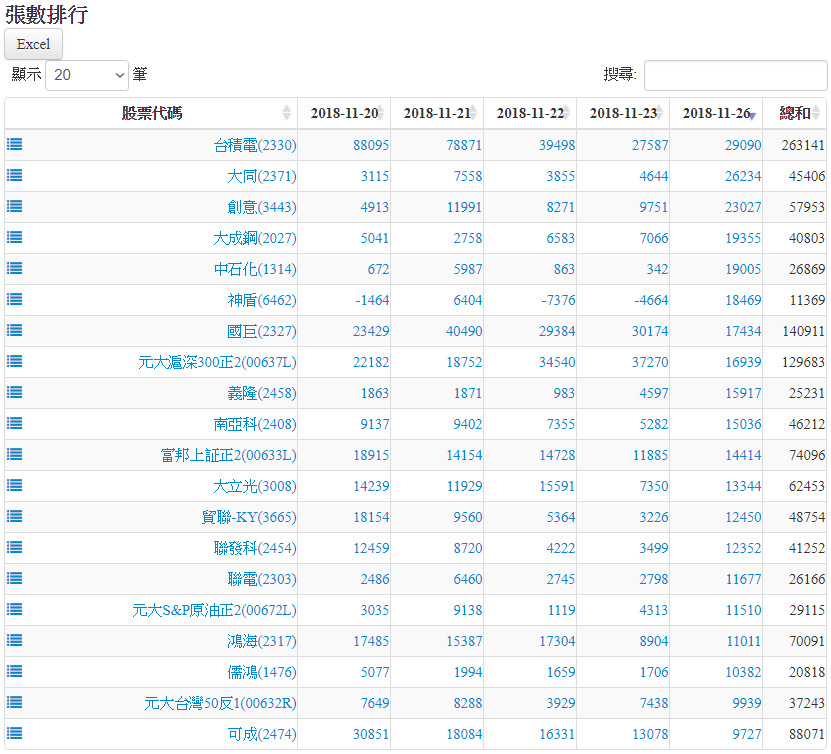Screen dimensions: 831x754
Task: Sort by the 2018-11-22 column header
Action: (530, 113)
